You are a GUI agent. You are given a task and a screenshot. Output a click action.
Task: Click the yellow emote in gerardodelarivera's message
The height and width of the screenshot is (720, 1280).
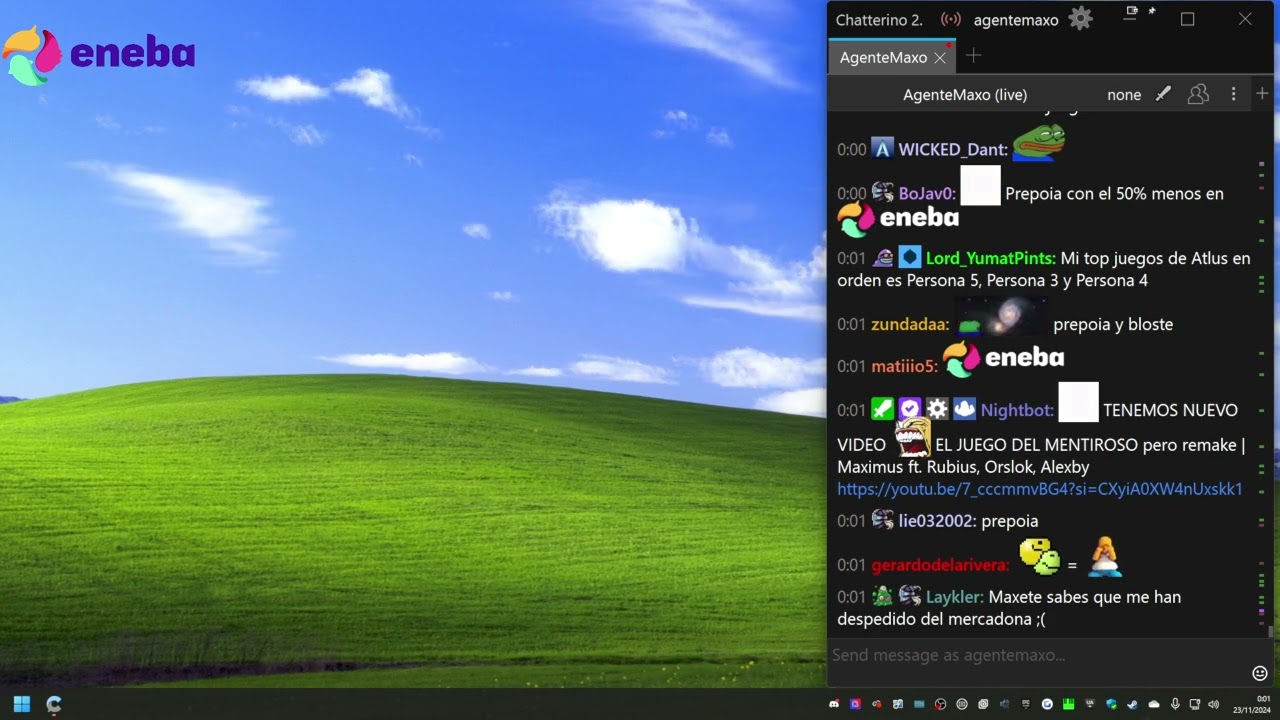click(x=1039, y=556)
